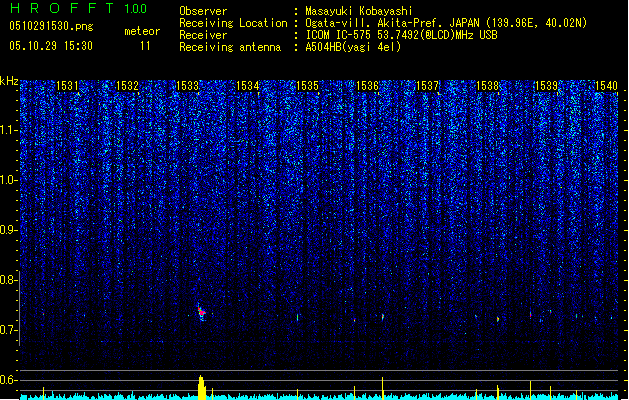Click the meteor echo spot near 1538

click(498, 319)
